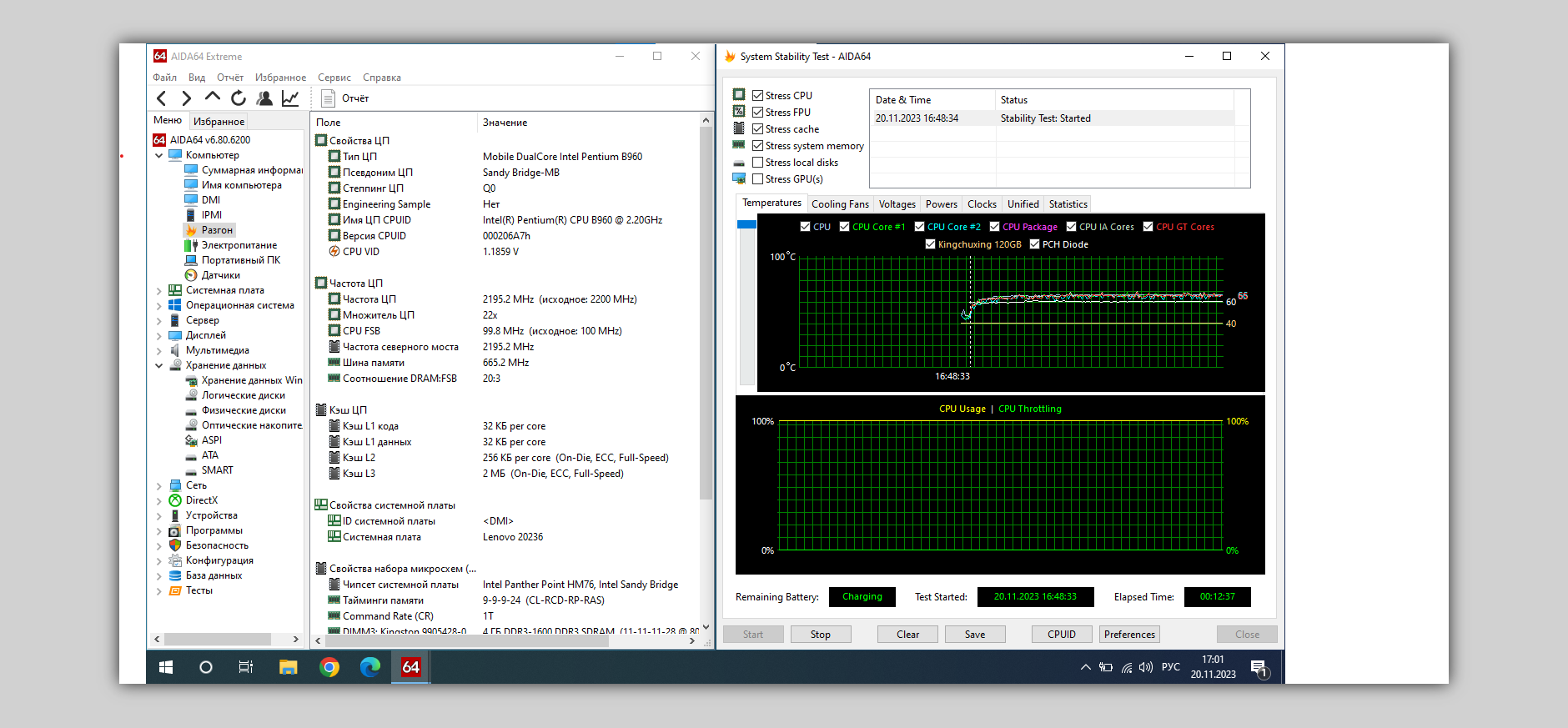Uncheck Stress CPU checkbox

(x=757, y=96)
